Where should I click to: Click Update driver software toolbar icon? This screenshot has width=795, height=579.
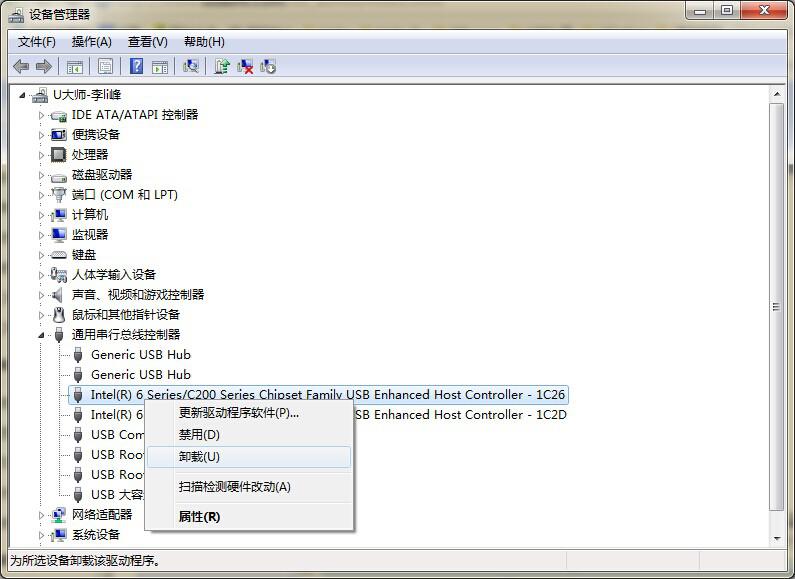(222, 66)
